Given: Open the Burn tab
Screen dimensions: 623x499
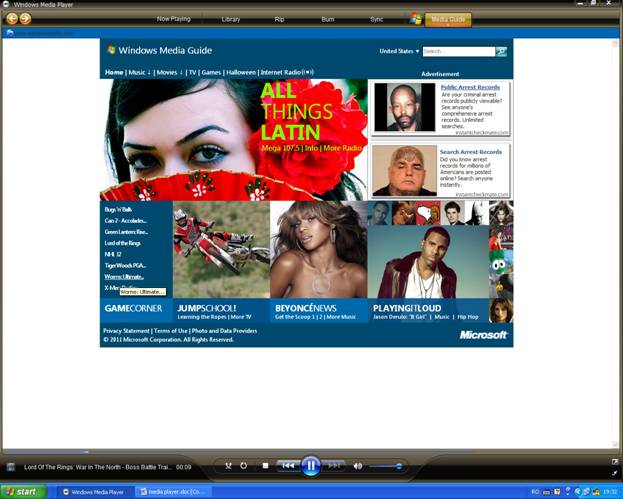Looking at the screenshot, I should coord(327,19).
